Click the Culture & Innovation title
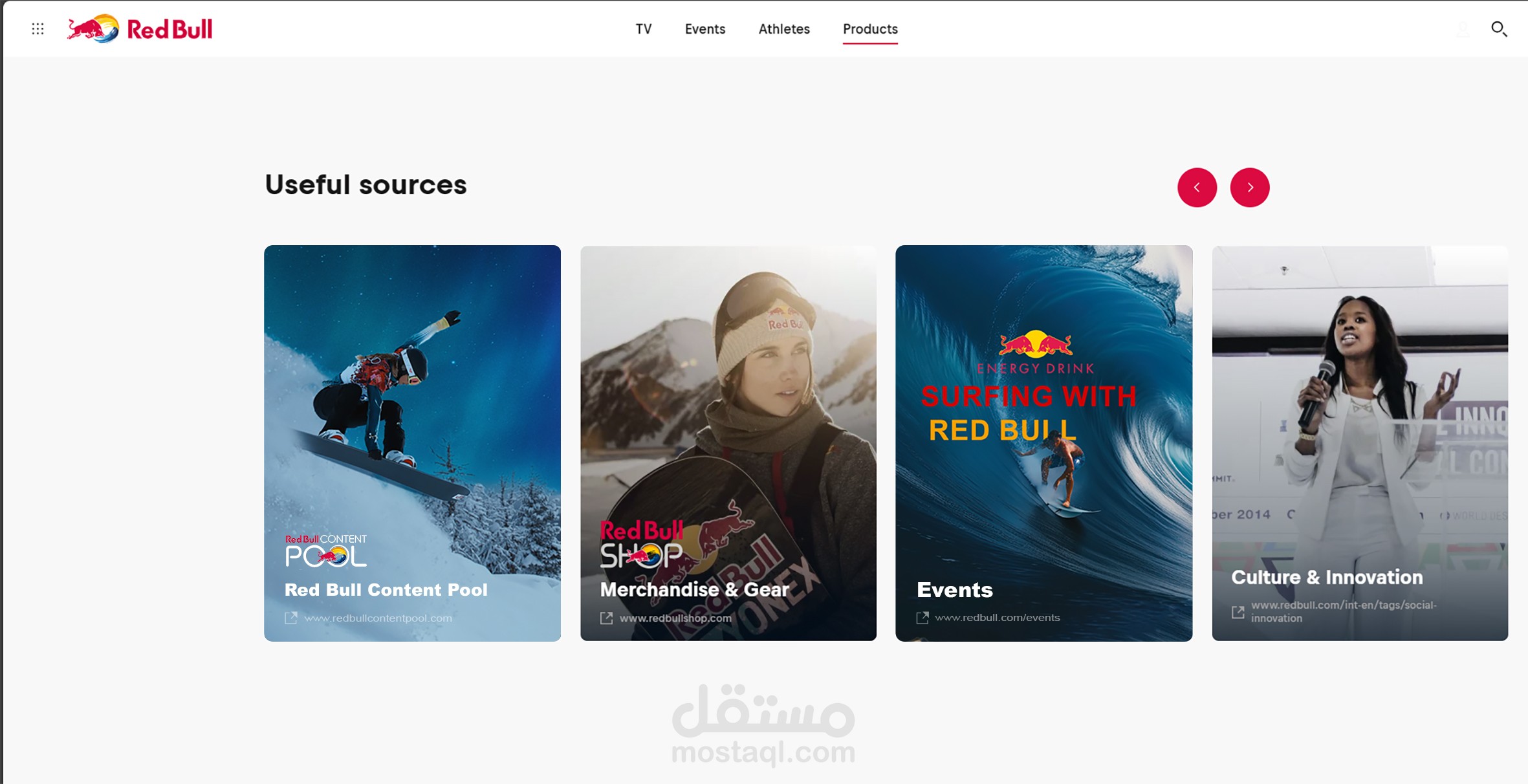The height and width of the screenshot is (784, 1528). point(1327,577)
